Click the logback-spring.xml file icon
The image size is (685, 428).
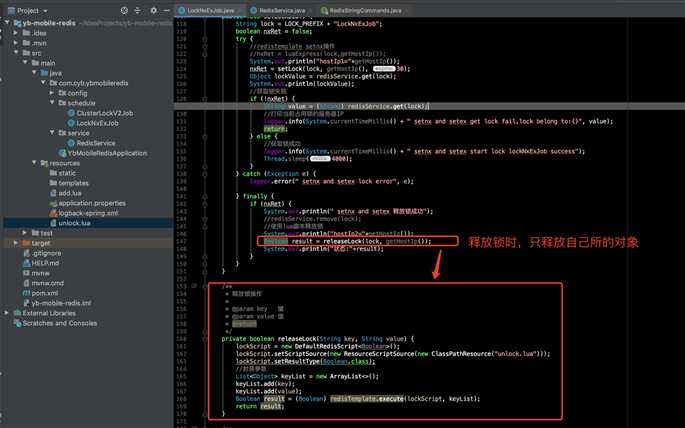(x=53, y=213)
